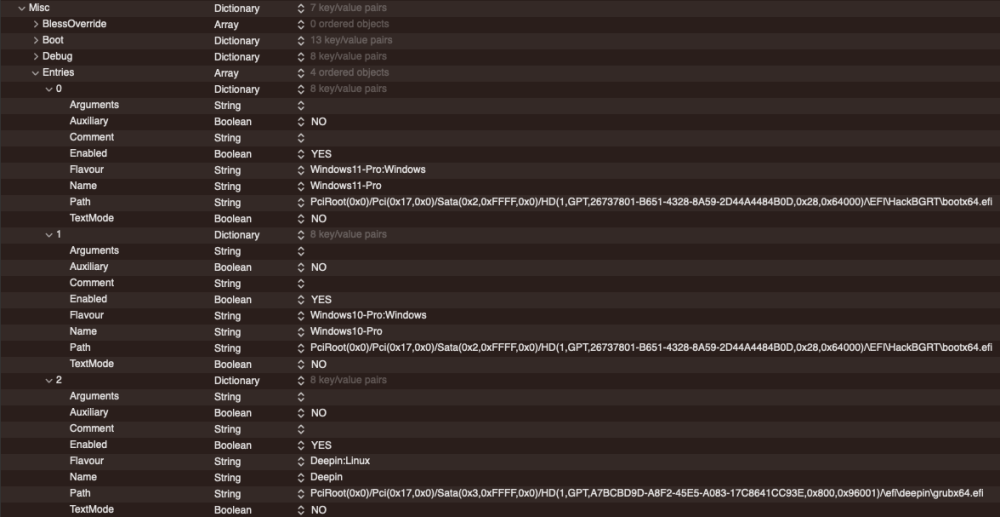Click Boolean type in entry 0 TextMode row
Image resolution: width=1000 pixels, height=517 pixels.
[233, 219]
